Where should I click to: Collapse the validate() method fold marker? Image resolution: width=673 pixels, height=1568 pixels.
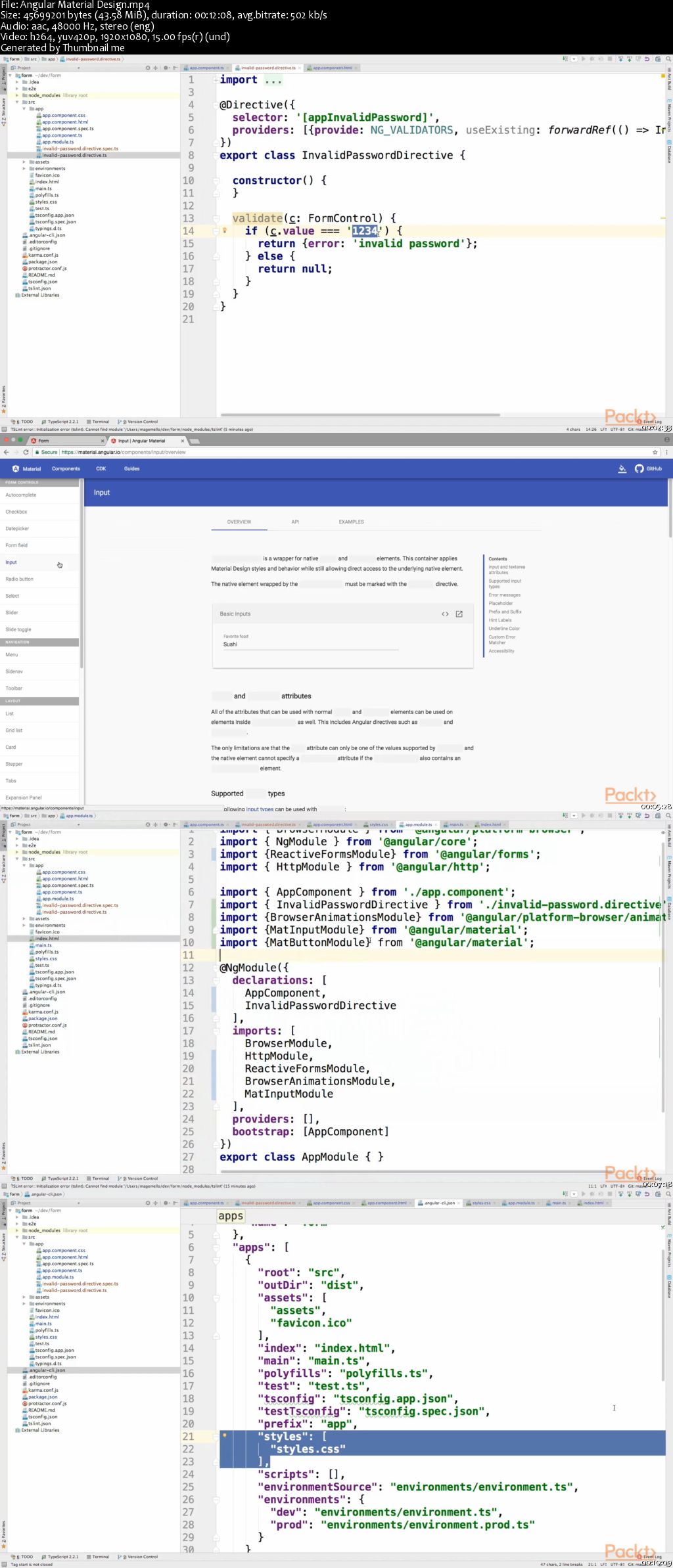pyautogui.click(x=216, y=218)
